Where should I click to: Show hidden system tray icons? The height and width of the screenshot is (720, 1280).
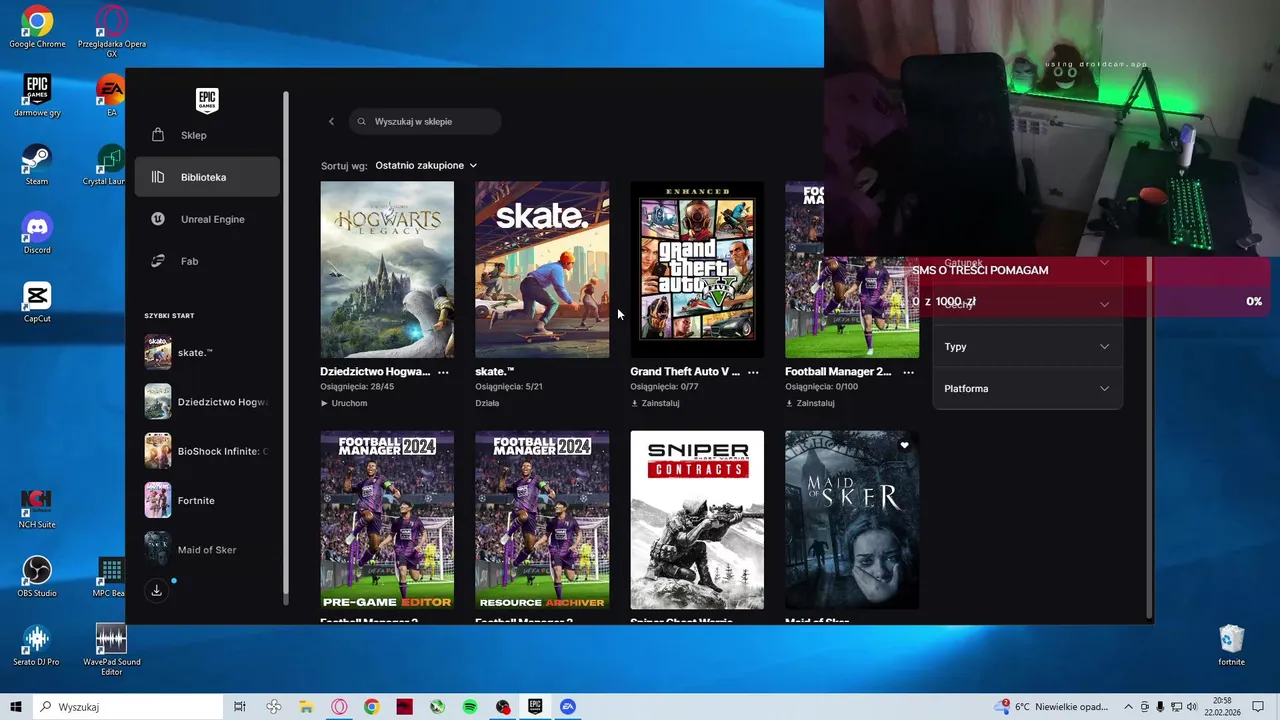[1130, 706]
